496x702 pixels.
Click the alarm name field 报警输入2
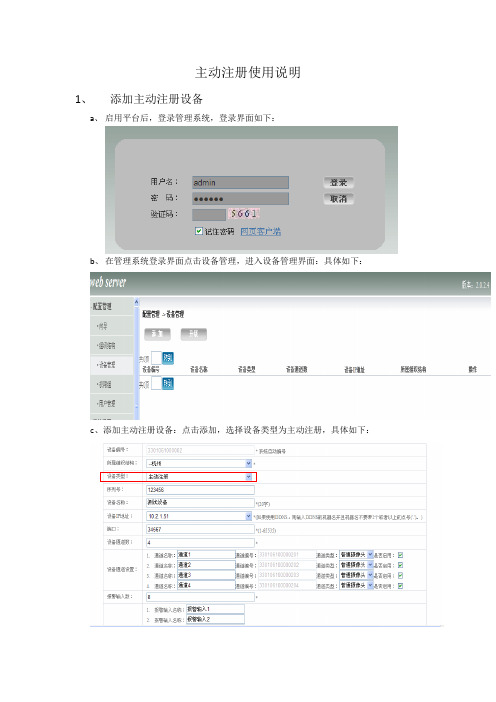215,619
